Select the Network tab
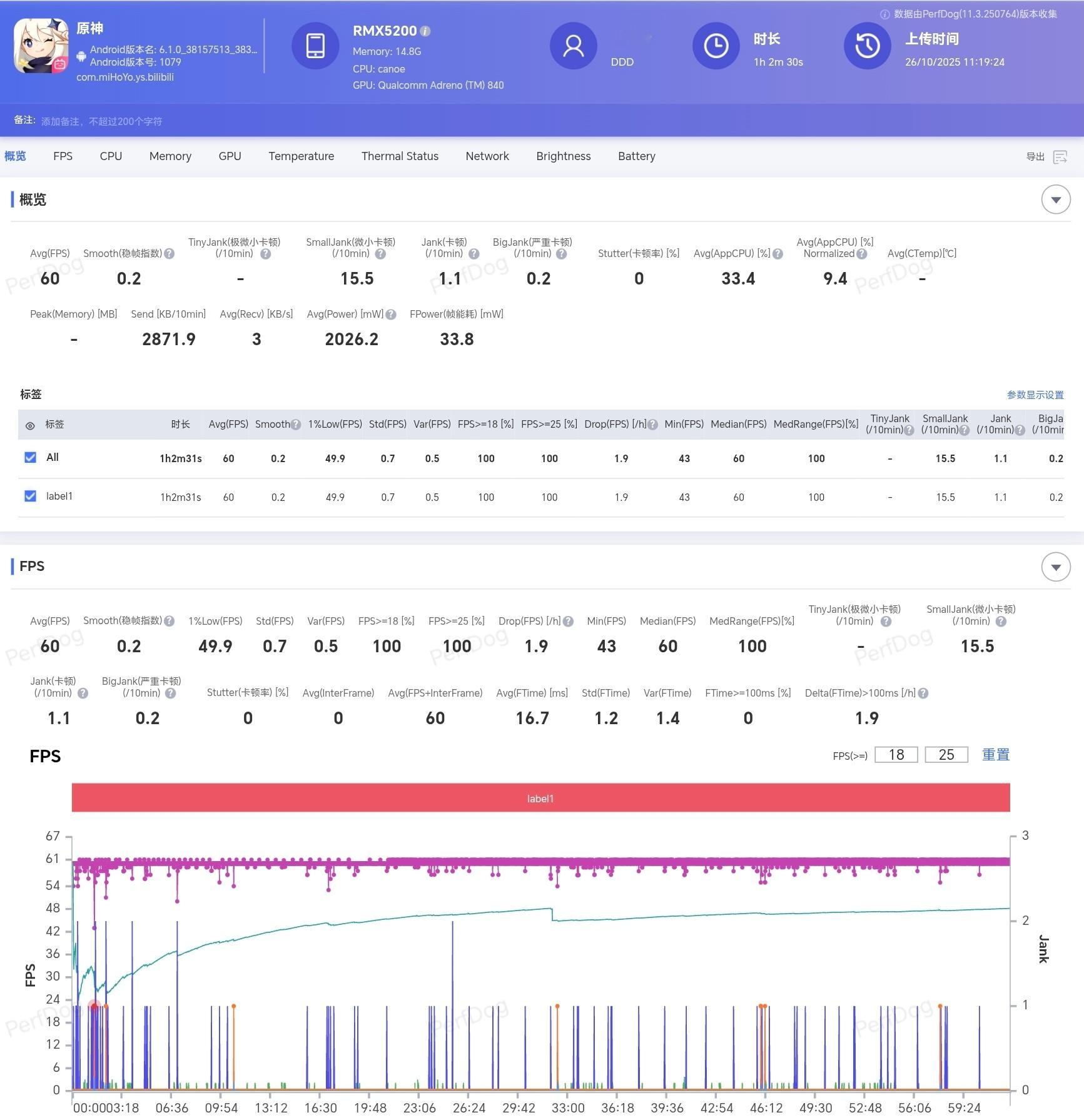 click(x=487, y=156)
